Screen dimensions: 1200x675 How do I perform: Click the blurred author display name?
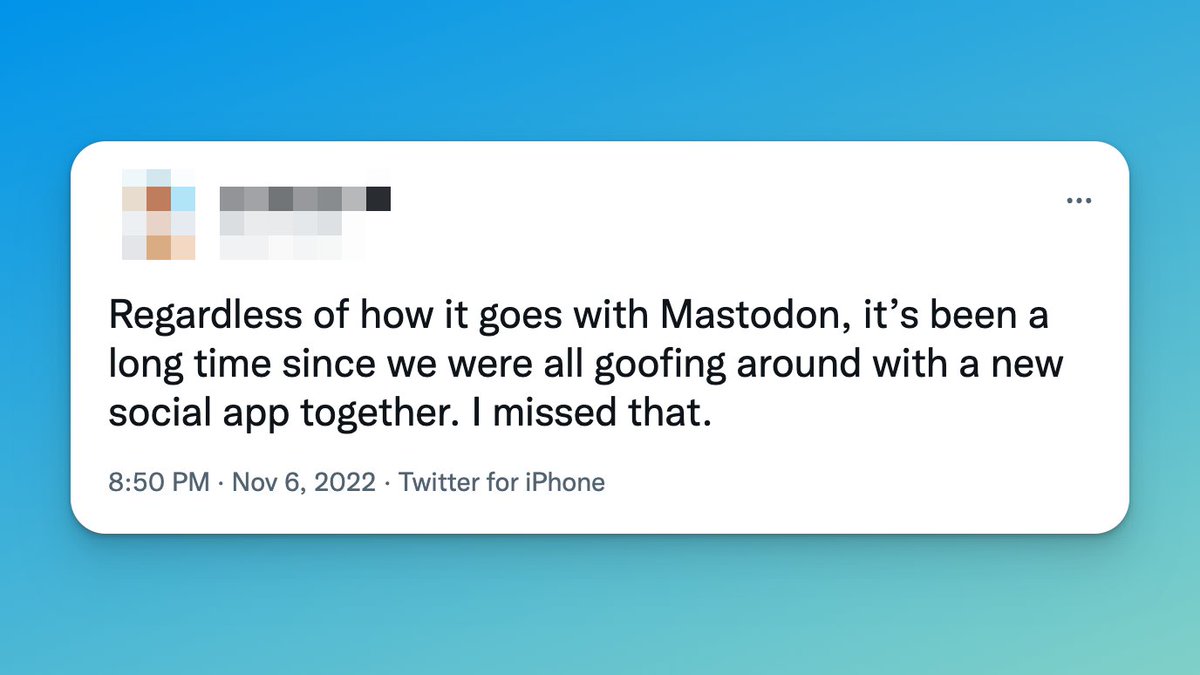pyautogui.click(x=304, y=199)
